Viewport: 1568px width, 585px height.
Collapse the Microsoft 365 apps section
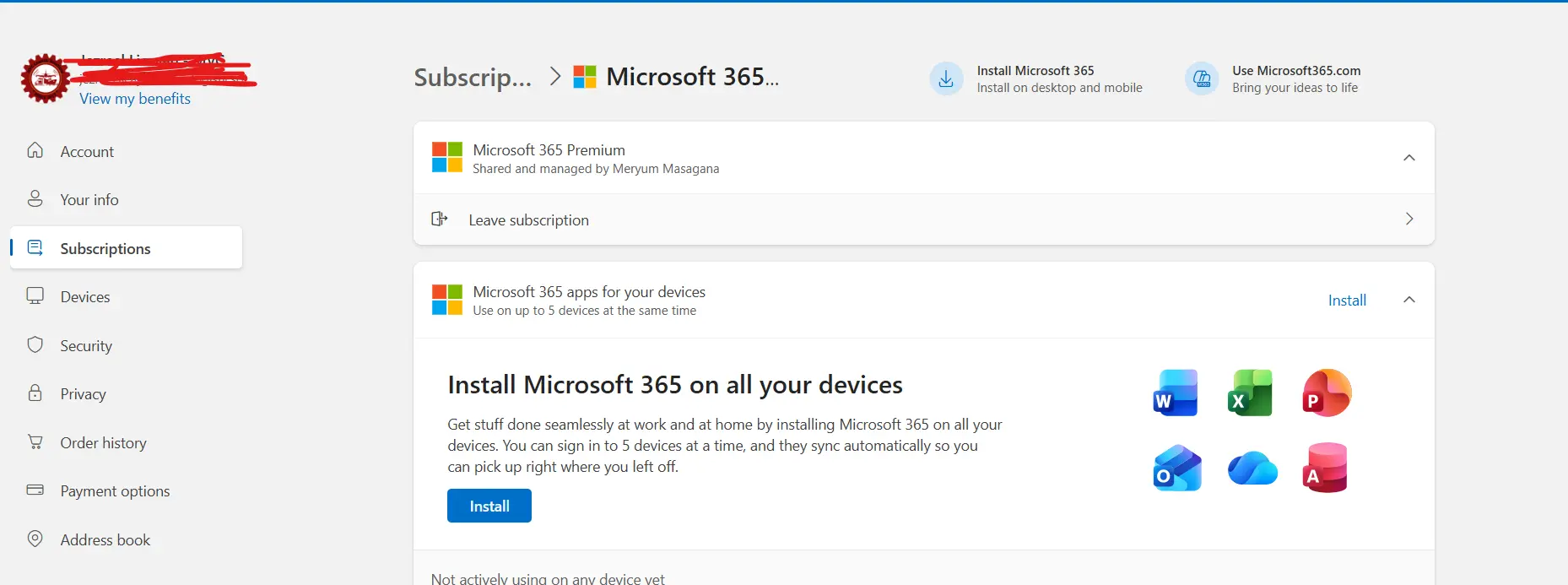pyautogui.click(x=1408, y=300)
